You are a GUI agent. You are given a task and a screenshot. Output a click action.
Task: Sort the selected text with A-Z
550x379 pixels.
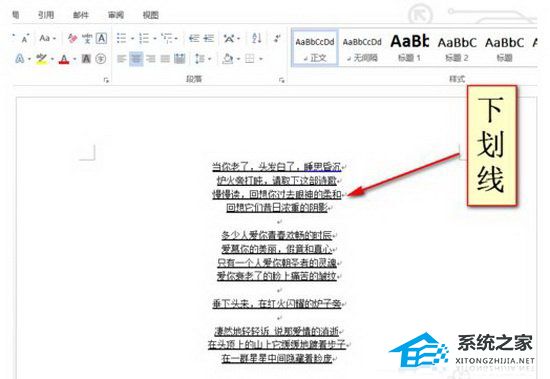[x=257, y=38]
